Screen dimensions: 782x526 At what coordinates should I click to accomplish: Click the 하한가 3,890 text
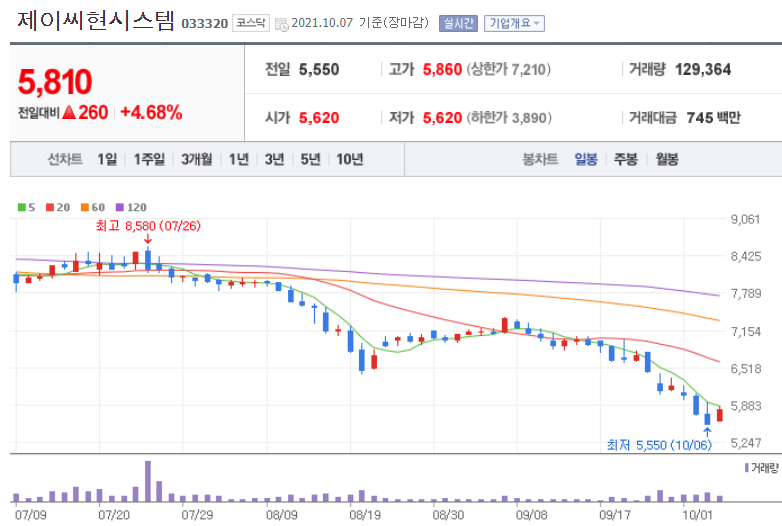pyautogui.click(x=509, y=118)
